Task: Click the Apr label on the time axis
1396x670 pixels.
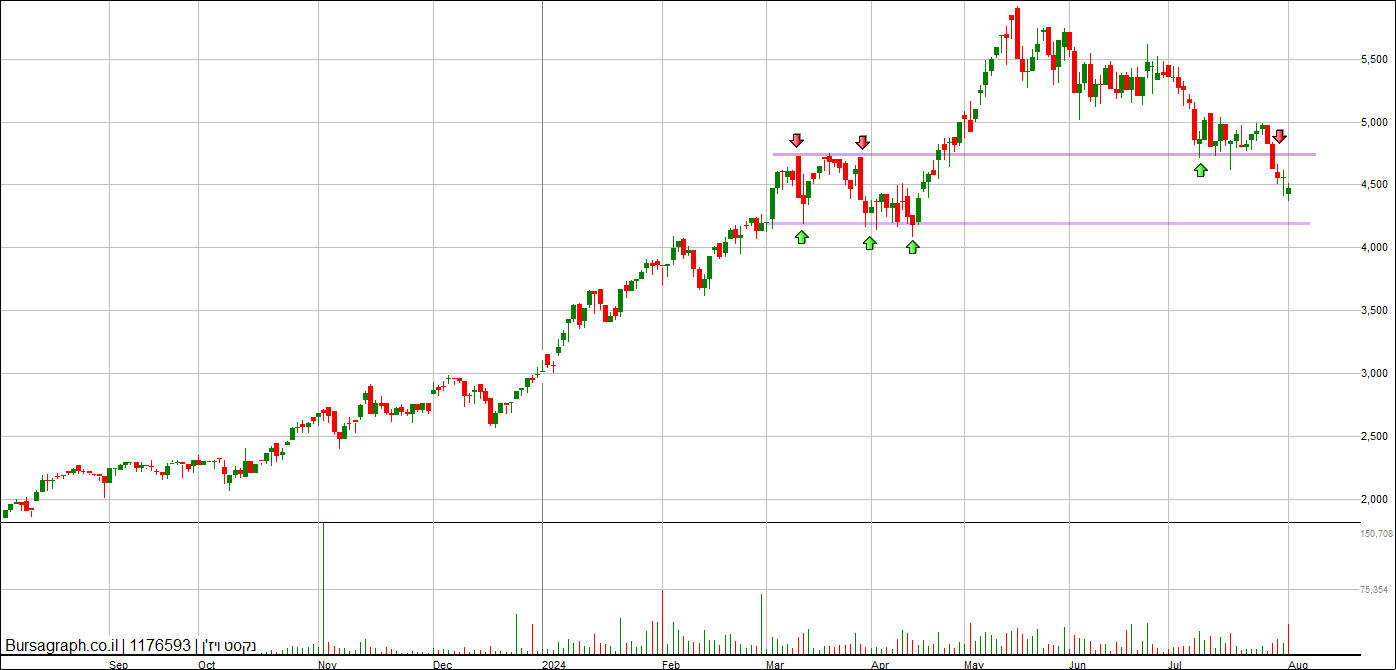Action: tap(881, 664)
